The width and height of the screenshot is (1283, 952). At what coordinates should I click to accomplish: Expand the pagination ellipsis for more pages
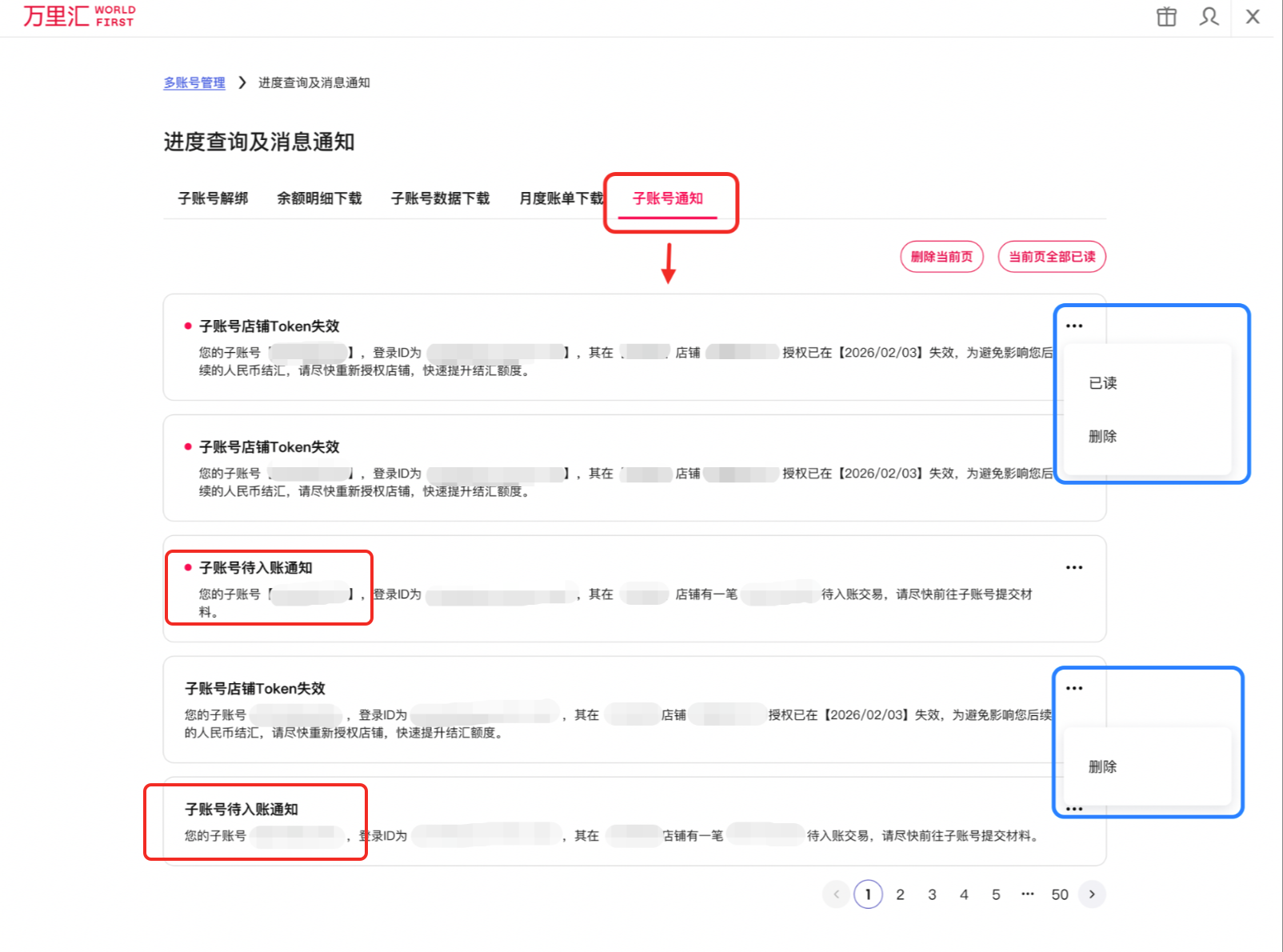tap(1028, 894)
